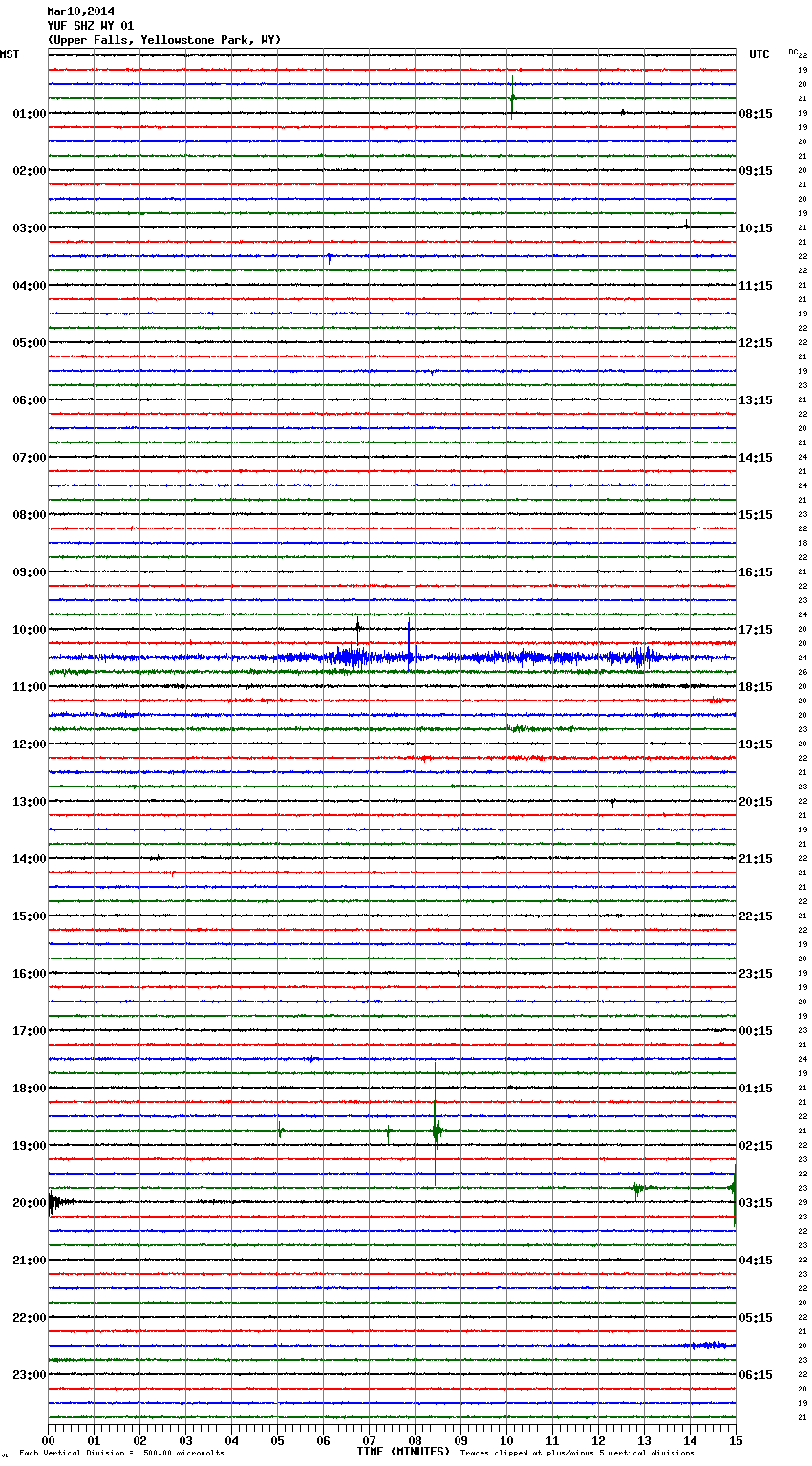Viewport: 812px width, 1466px height.
Task: Click the 08:15 UTC time label
Action: click(x=756, y=114)
